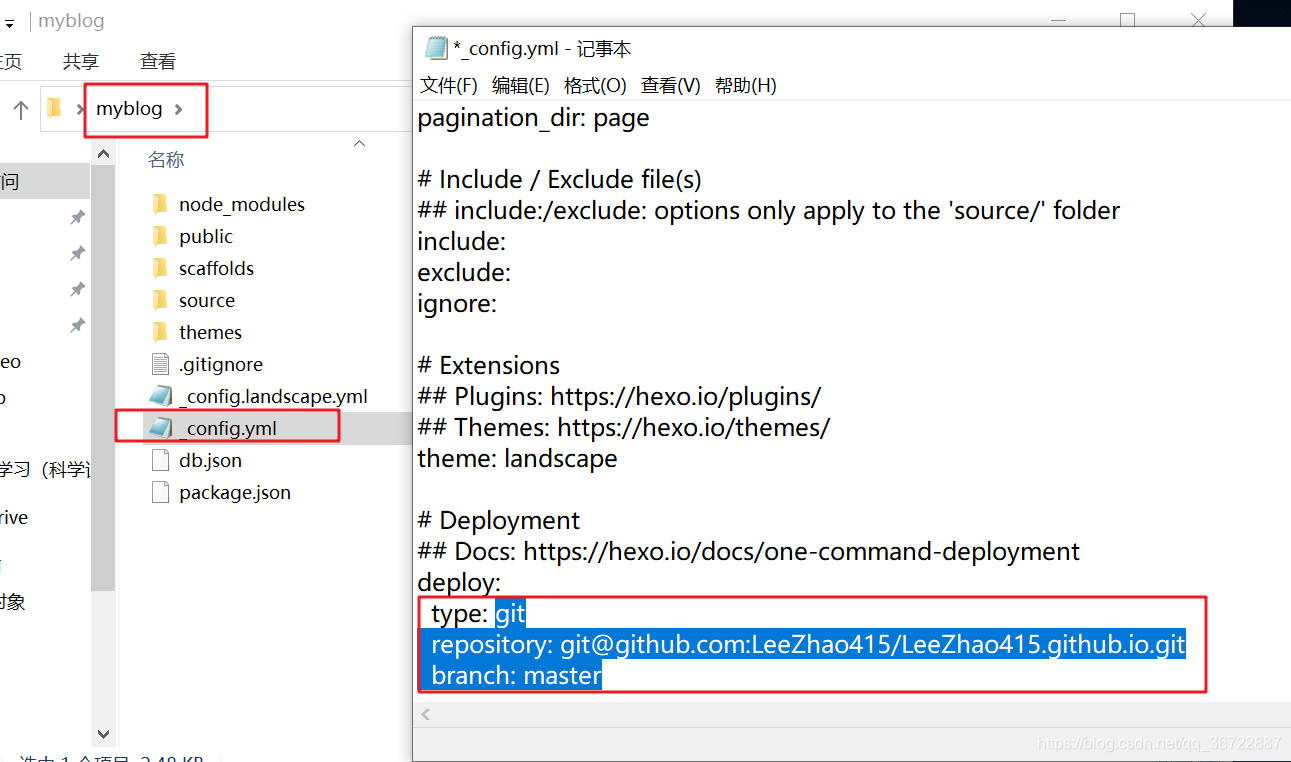Select the source folder name

[207, 300]
